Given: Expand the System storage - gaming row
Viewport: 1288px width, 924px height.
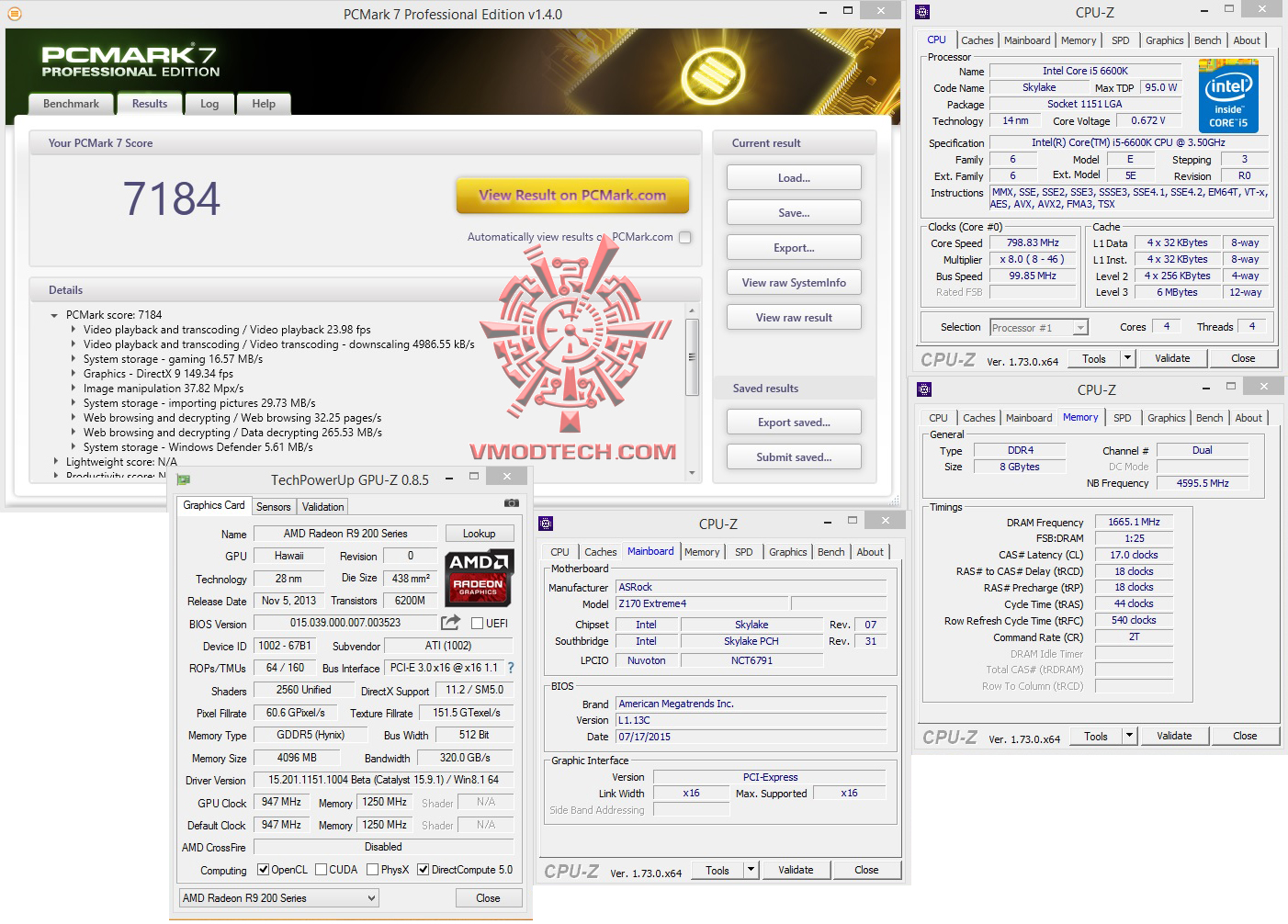Looking at the screenshot, I should pyautogui.click(x=73, y=359).
